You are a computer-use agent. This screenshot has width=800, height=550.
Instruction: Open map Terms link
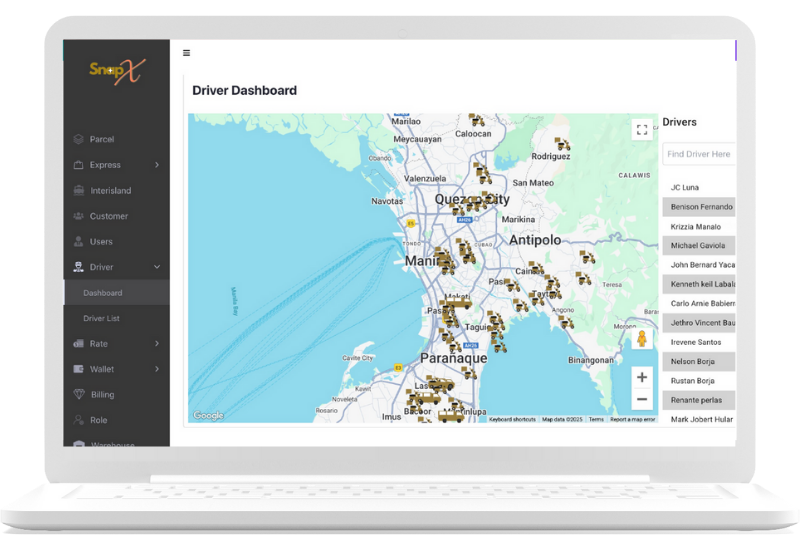point(596,419)
